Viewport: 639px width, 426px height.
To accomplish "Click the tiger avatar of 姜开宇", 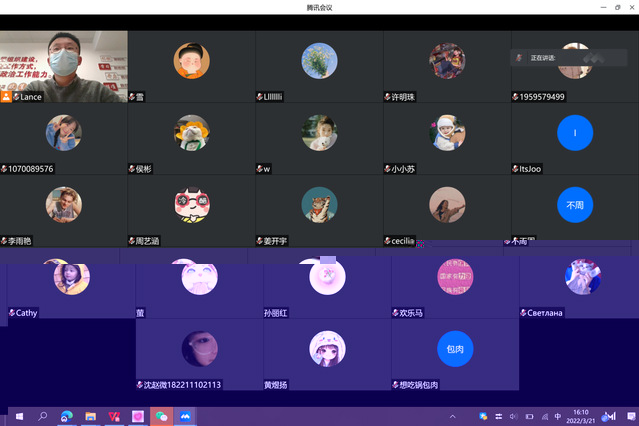I will [319, 205].
